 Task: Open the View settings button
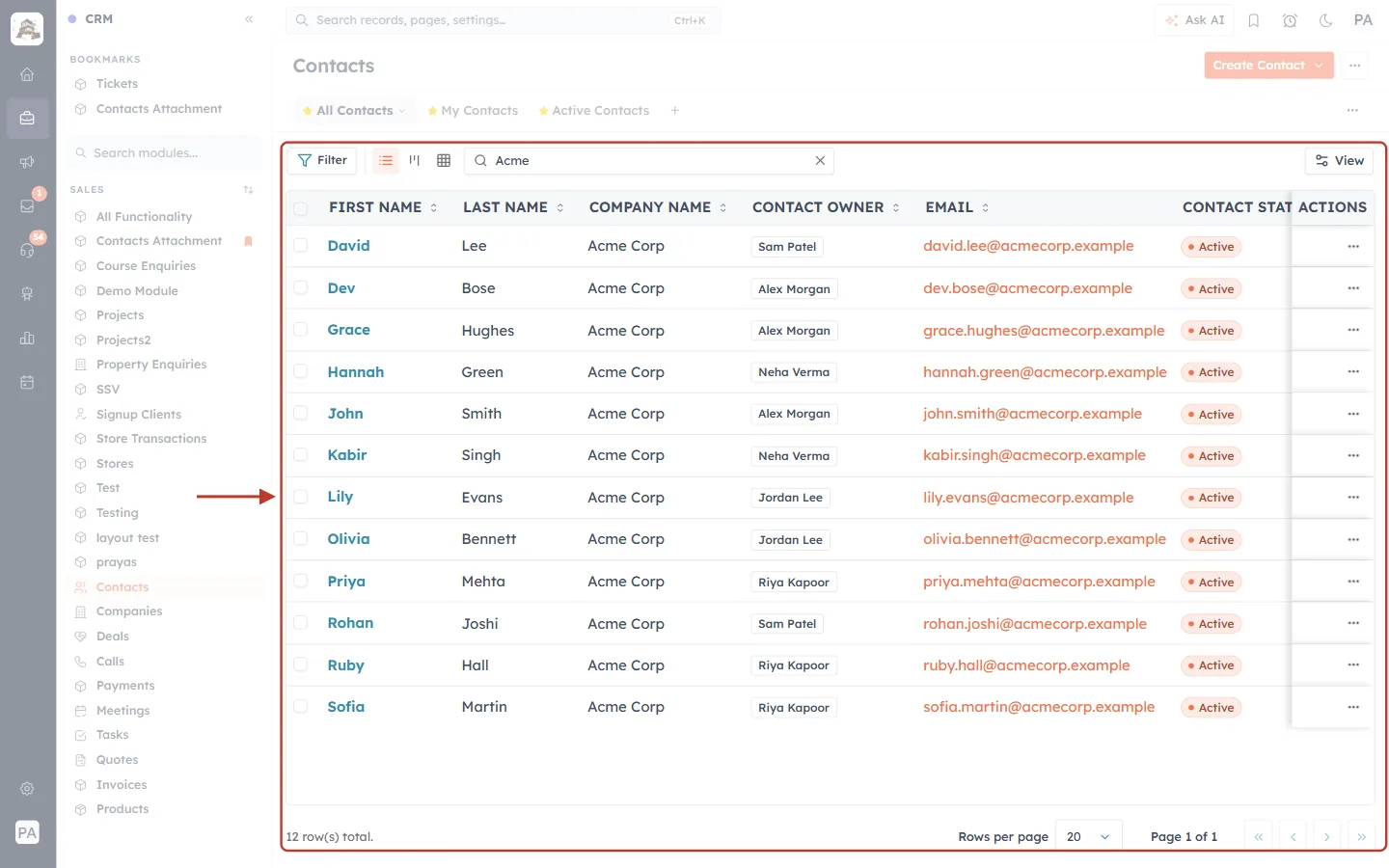[1340, 160]
